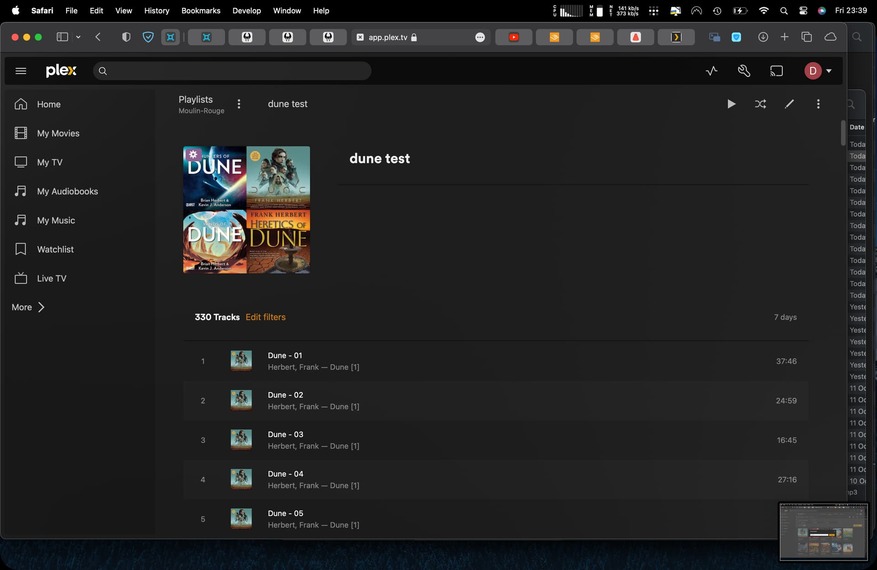Open Playlists Moulin-Rouge breadcrumb
Viewport: 877px width, 570px height.
coord(201,104)
